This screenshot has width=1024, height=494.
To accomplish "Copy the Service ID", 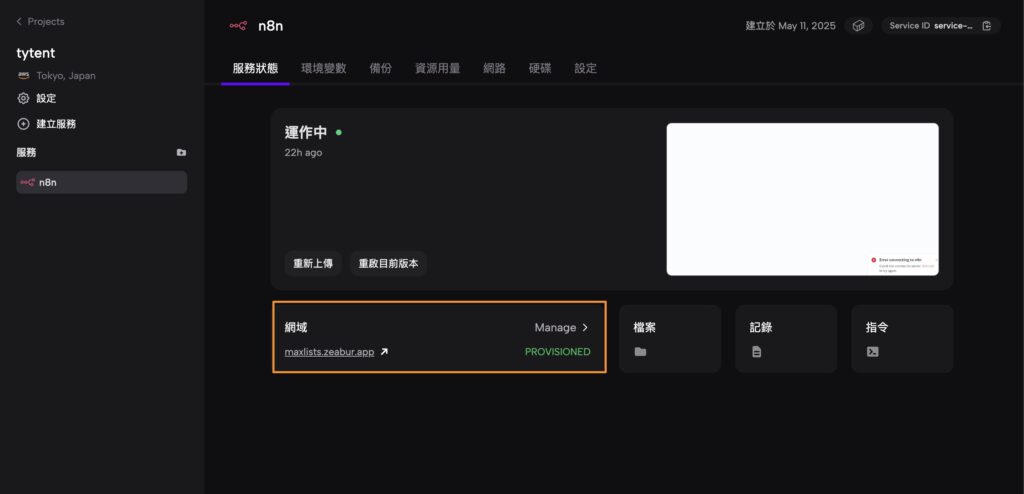I will (x=987, y=25).
